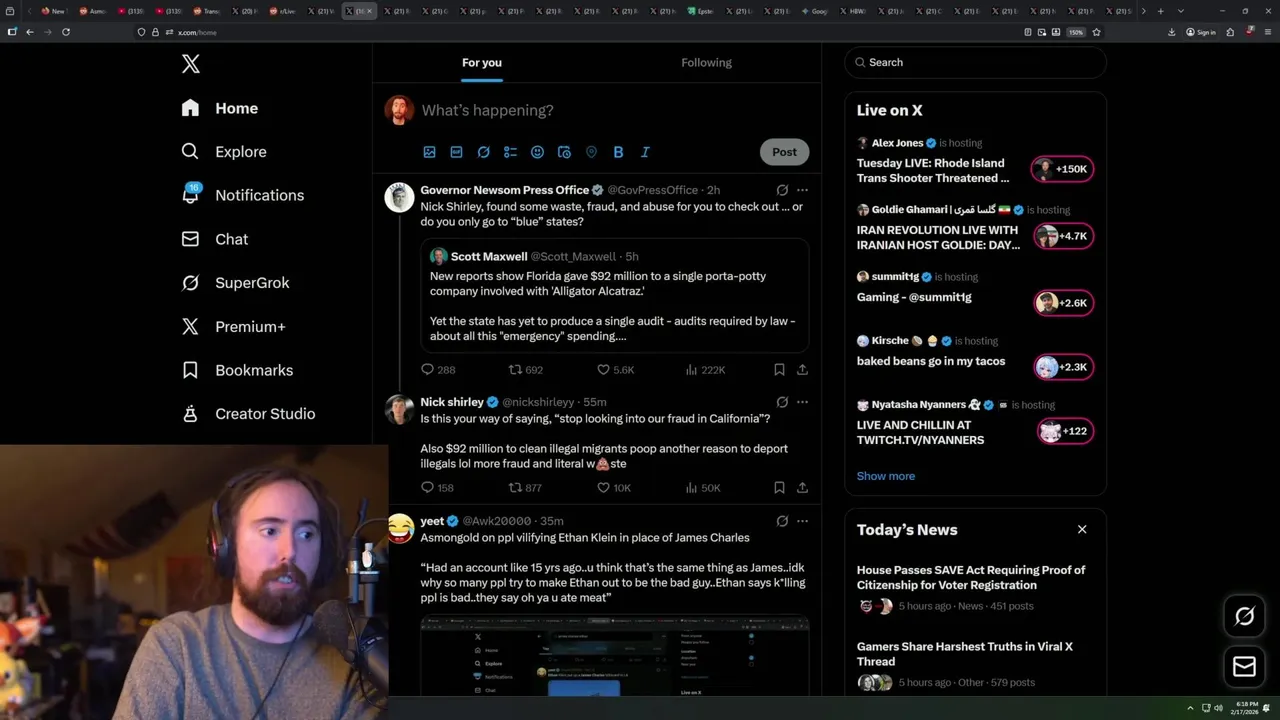Open Chat in the sidebar

[x=215, y=239]
